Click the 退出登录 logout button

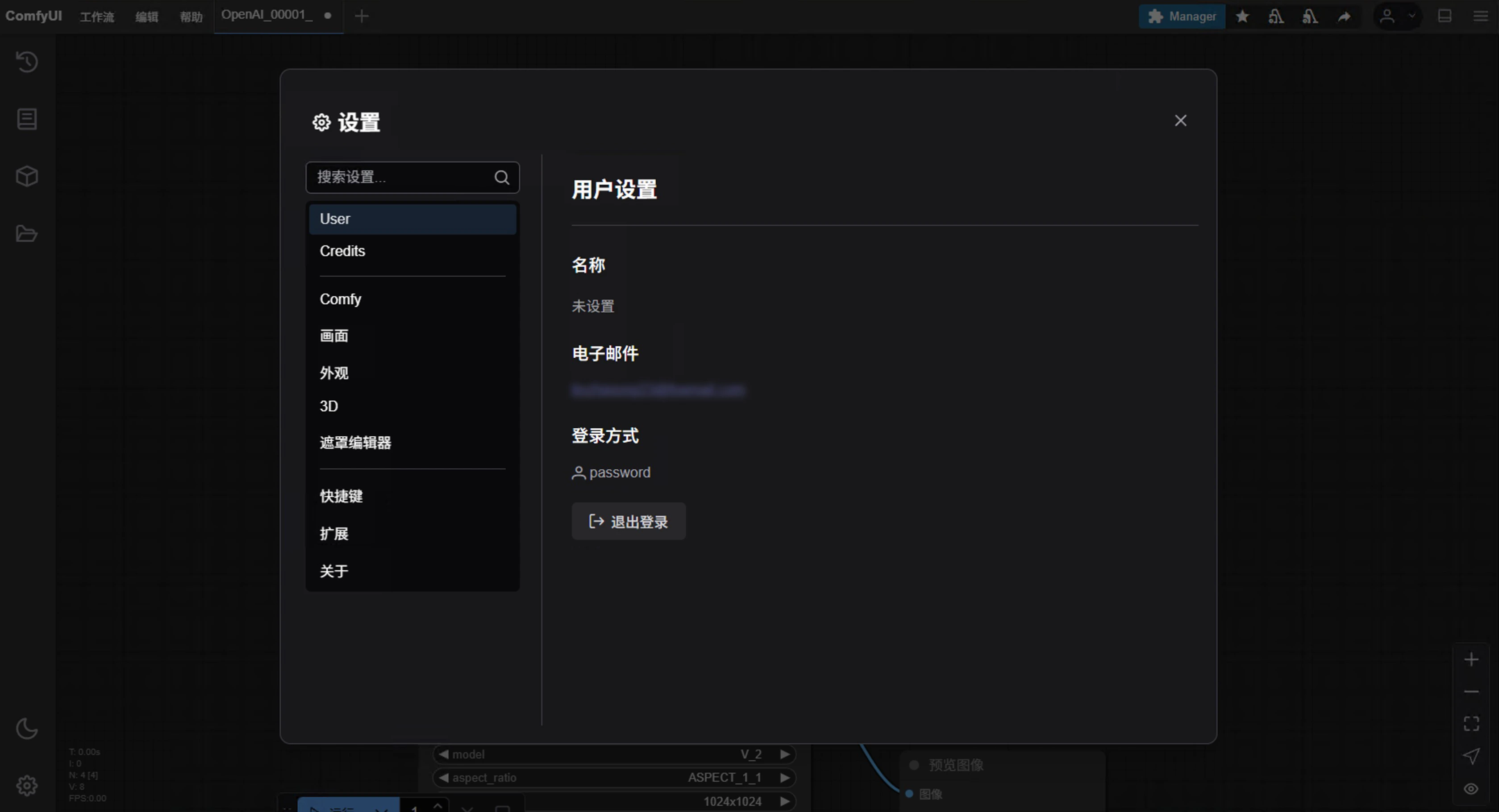[629, 521]
